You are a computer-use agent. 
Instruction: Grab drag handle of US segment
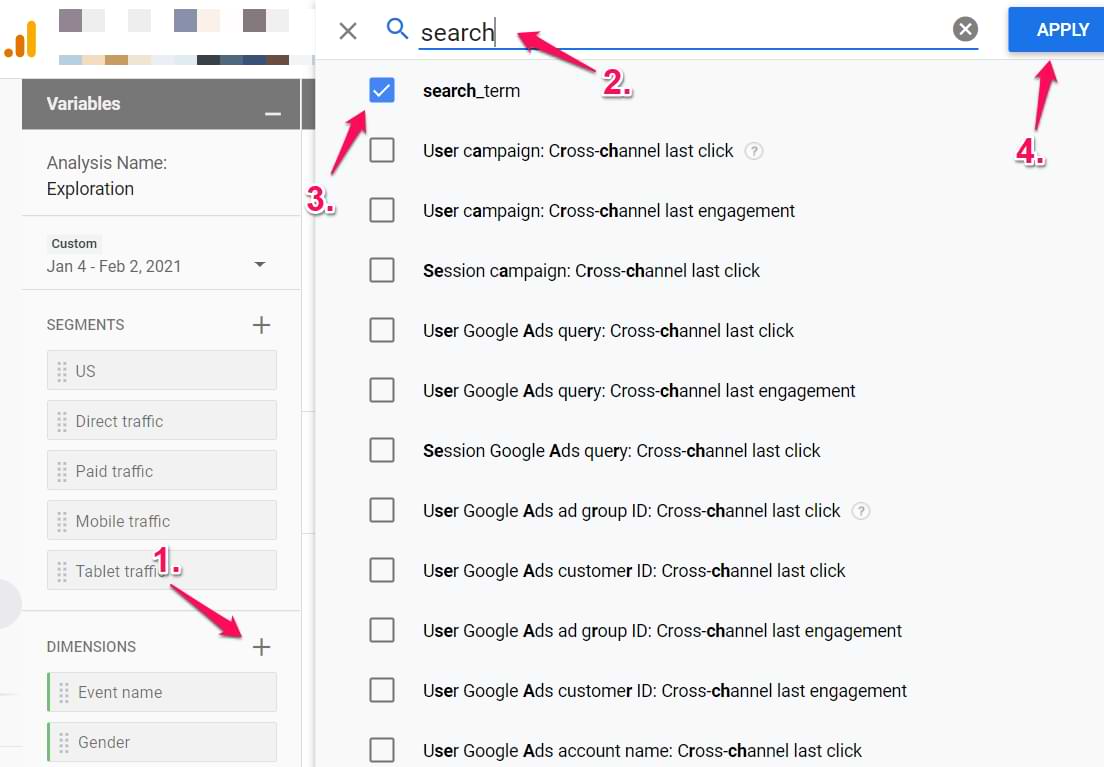coord(62,371)
